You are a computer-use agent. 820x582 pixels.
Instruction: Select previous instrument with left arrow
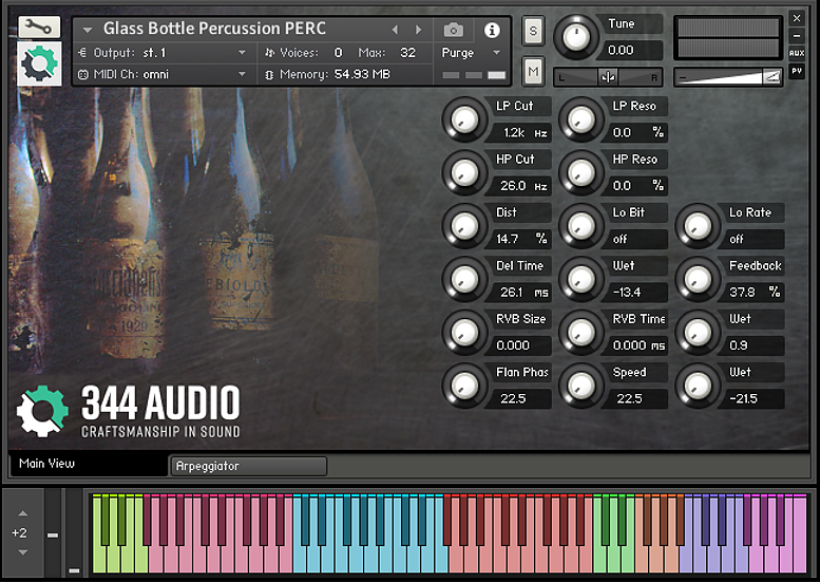pyautogui.click(x=395, y=30)
